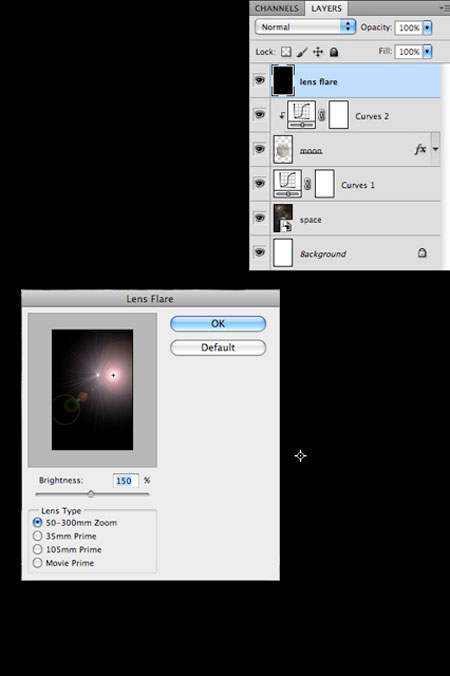This screenshot has height=676, width=450.
Task: Open the Layers panel options menu icon
Action: [x=444, y=8]
